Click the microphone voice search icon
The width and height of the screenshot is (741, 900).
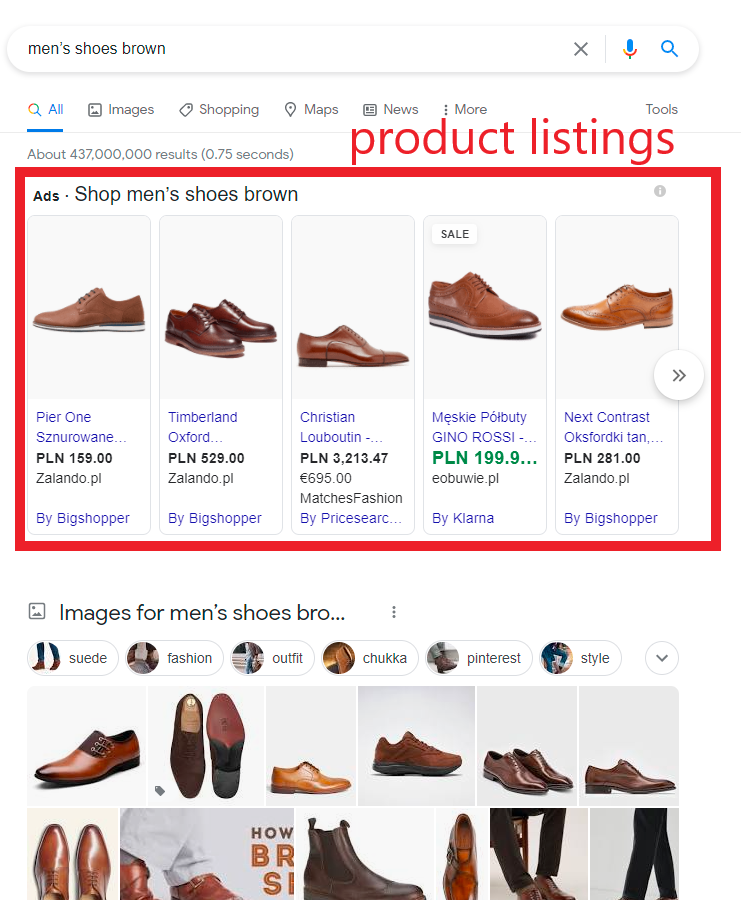click(x=629, y=49)
